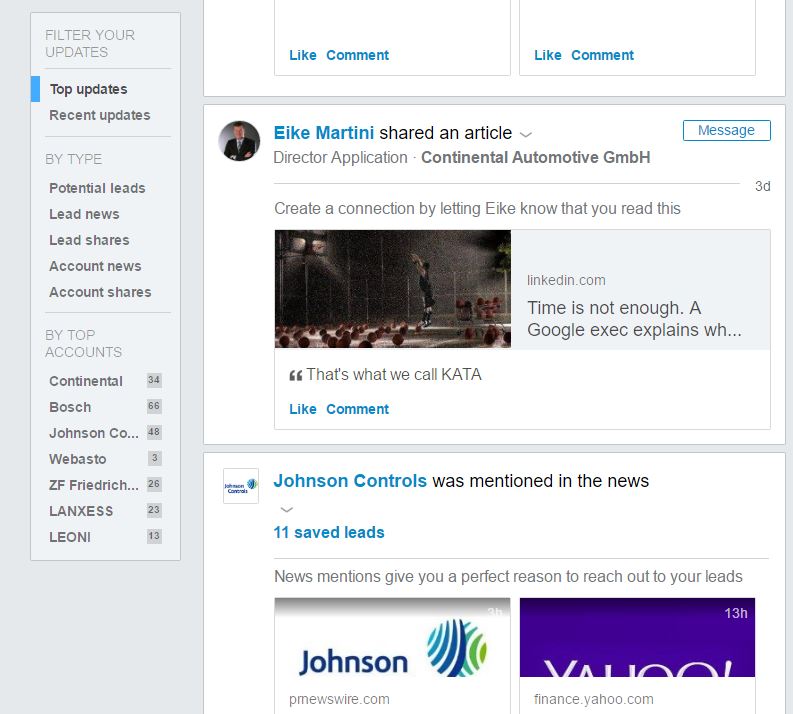Click the quote That's what we call KATA
Viewport: 793px width, 714px height.
pos(393,375)
